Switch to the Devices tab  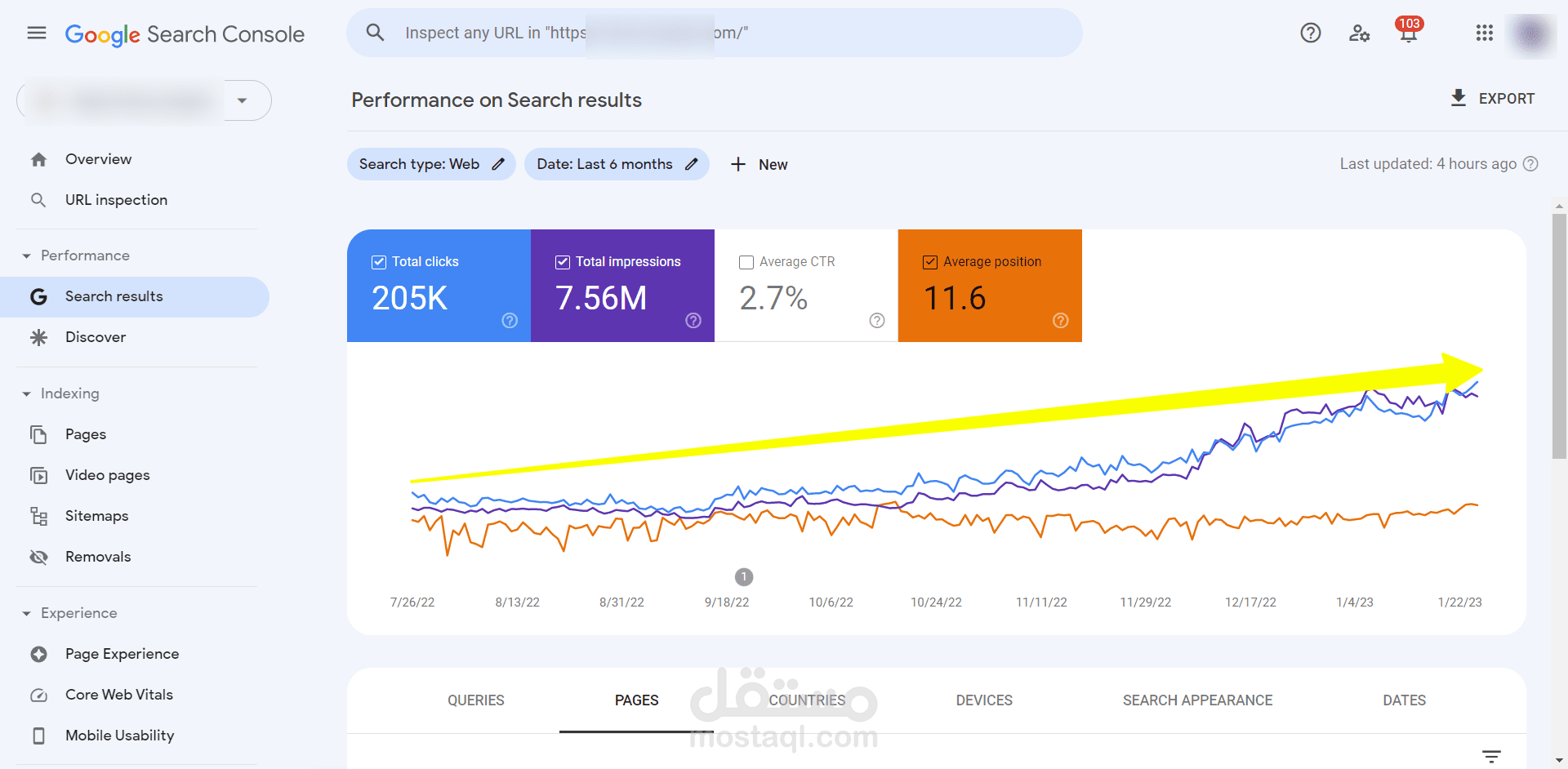[984, 700]
